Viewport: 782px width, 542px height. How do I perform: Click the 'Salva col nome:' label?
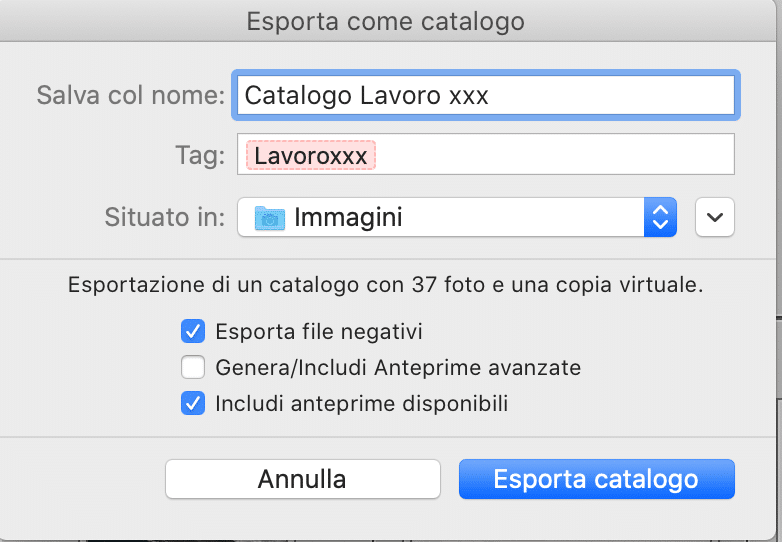point(131,95)
